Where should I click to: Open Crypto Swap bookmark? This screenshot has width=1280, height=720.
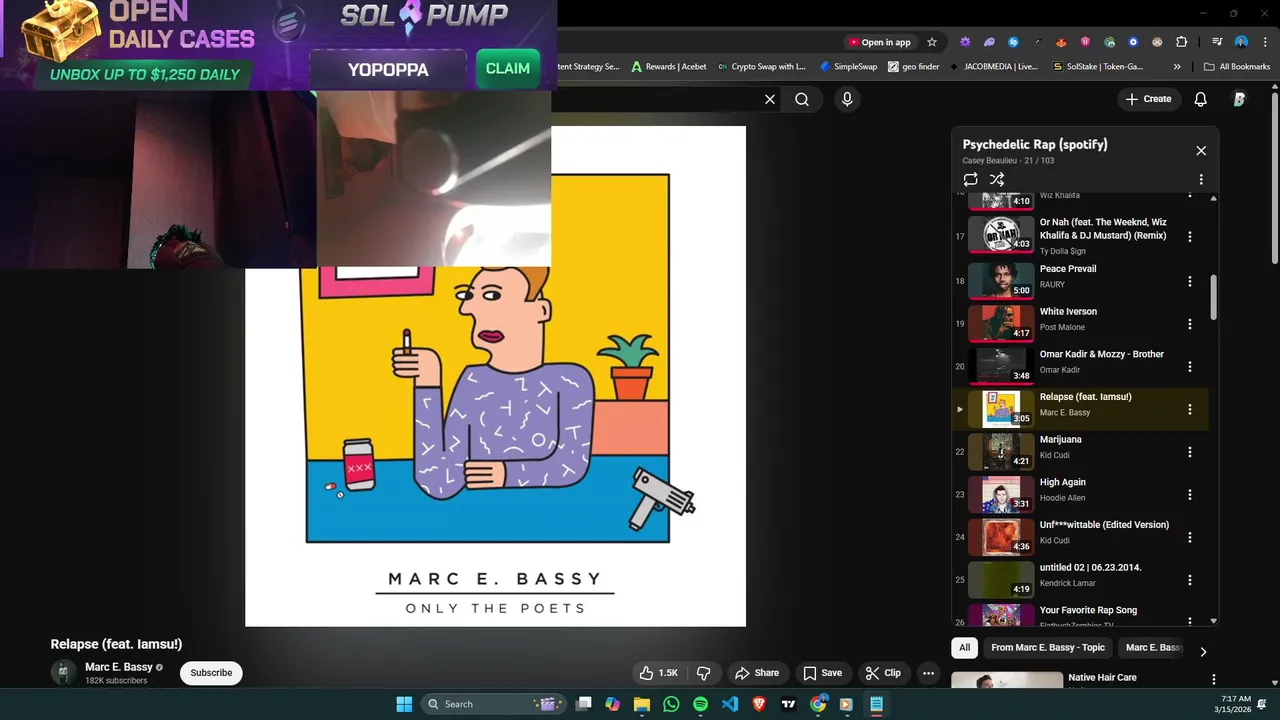coord(761,67)
